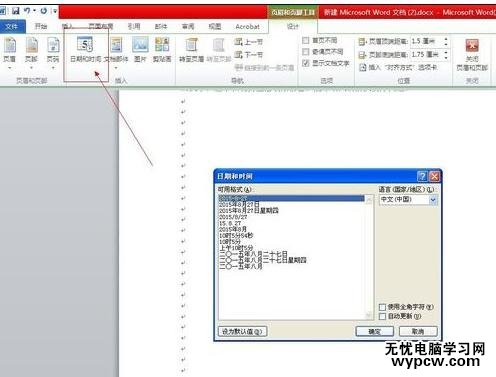
Task: Click 下一节 (Next Section) in navigation group
Action: (249, 54)
